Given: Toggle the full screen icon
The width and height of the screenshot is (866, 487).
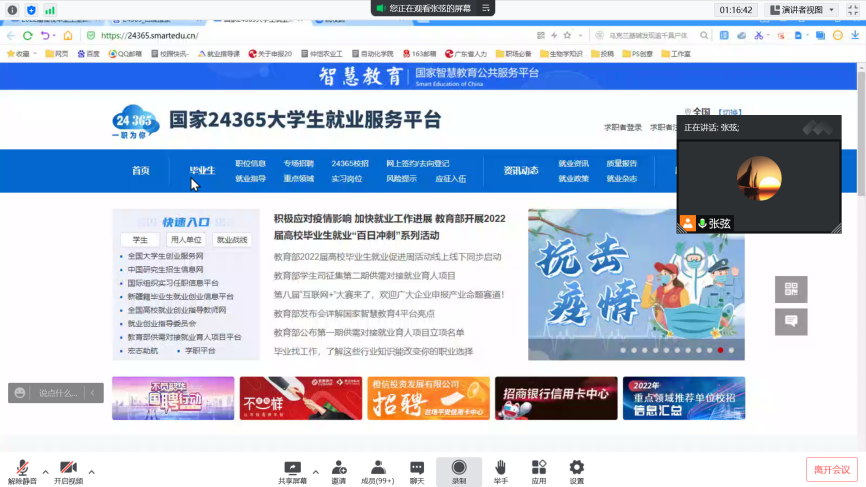Looking at the screenshot, I should (x=853, y=10).
